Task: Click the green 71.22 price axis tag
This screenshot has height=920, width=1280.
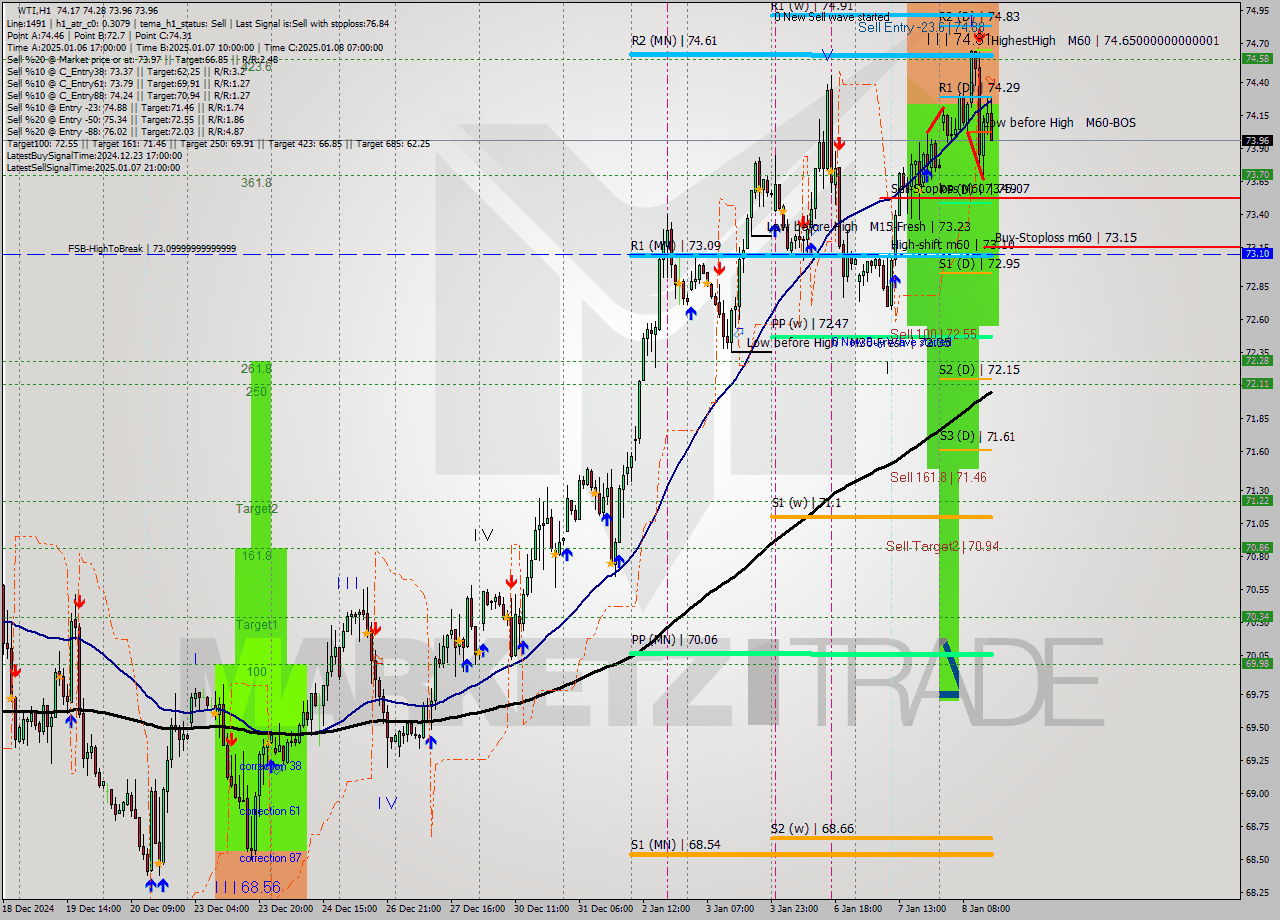Action: 1257,501
